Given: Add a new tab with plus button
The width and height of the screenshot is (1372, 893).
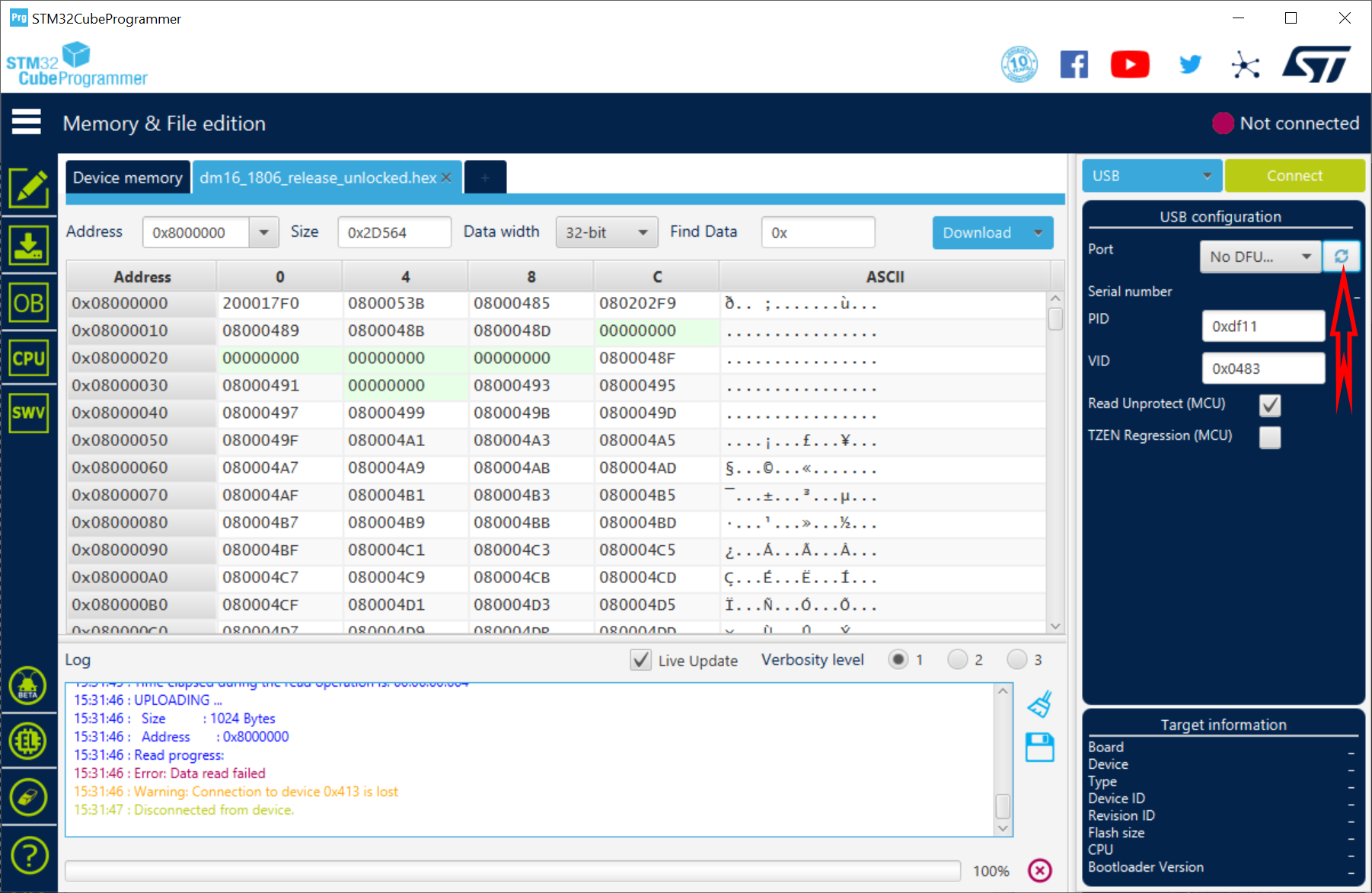Looking at the screenshot, I should coord(485,177).
